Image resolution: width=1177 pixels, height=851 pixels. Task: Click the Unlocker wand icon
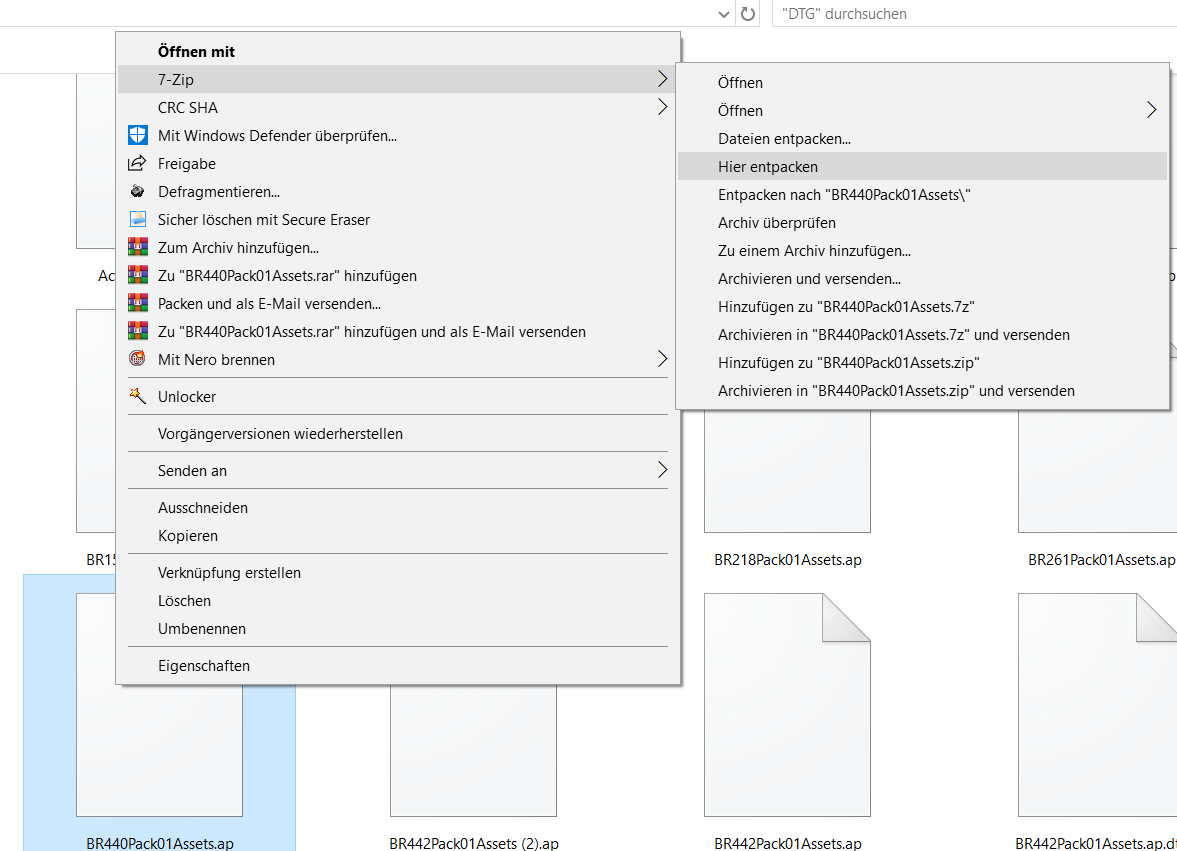137,395
